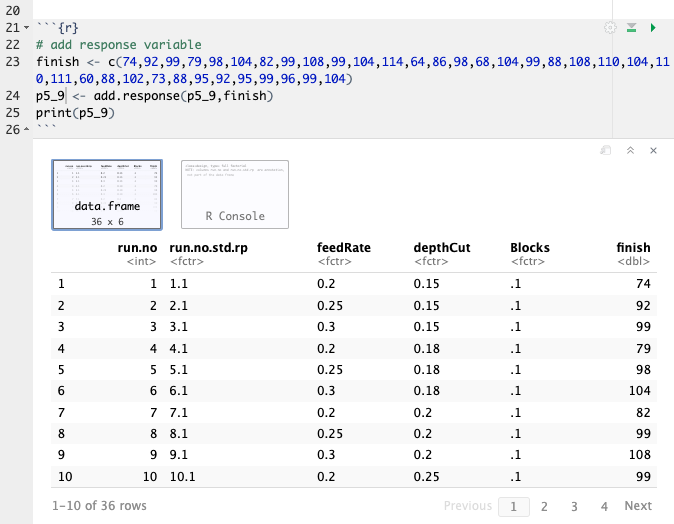Screen dimensions: 674x524
Task: Open chunk options gear icon
Action: tap(610, 28)
